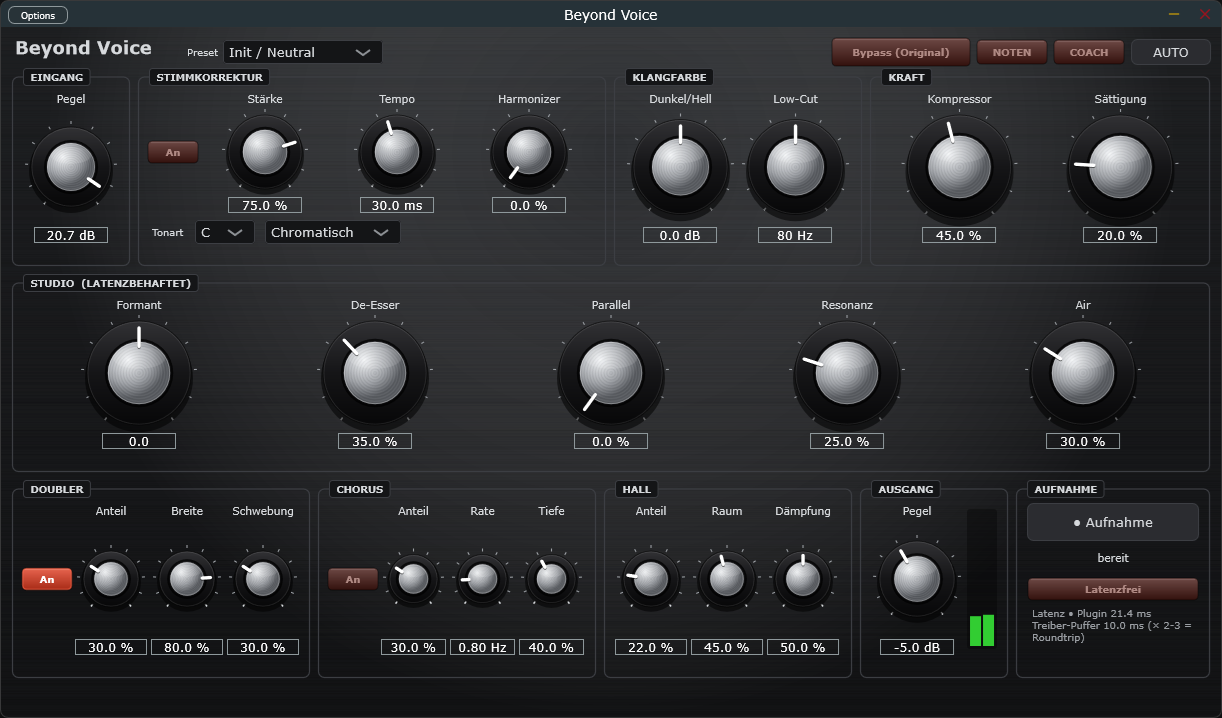1222x718 pixels.
Task: Click the Air knob
Action: click(x=1083, y=373)
